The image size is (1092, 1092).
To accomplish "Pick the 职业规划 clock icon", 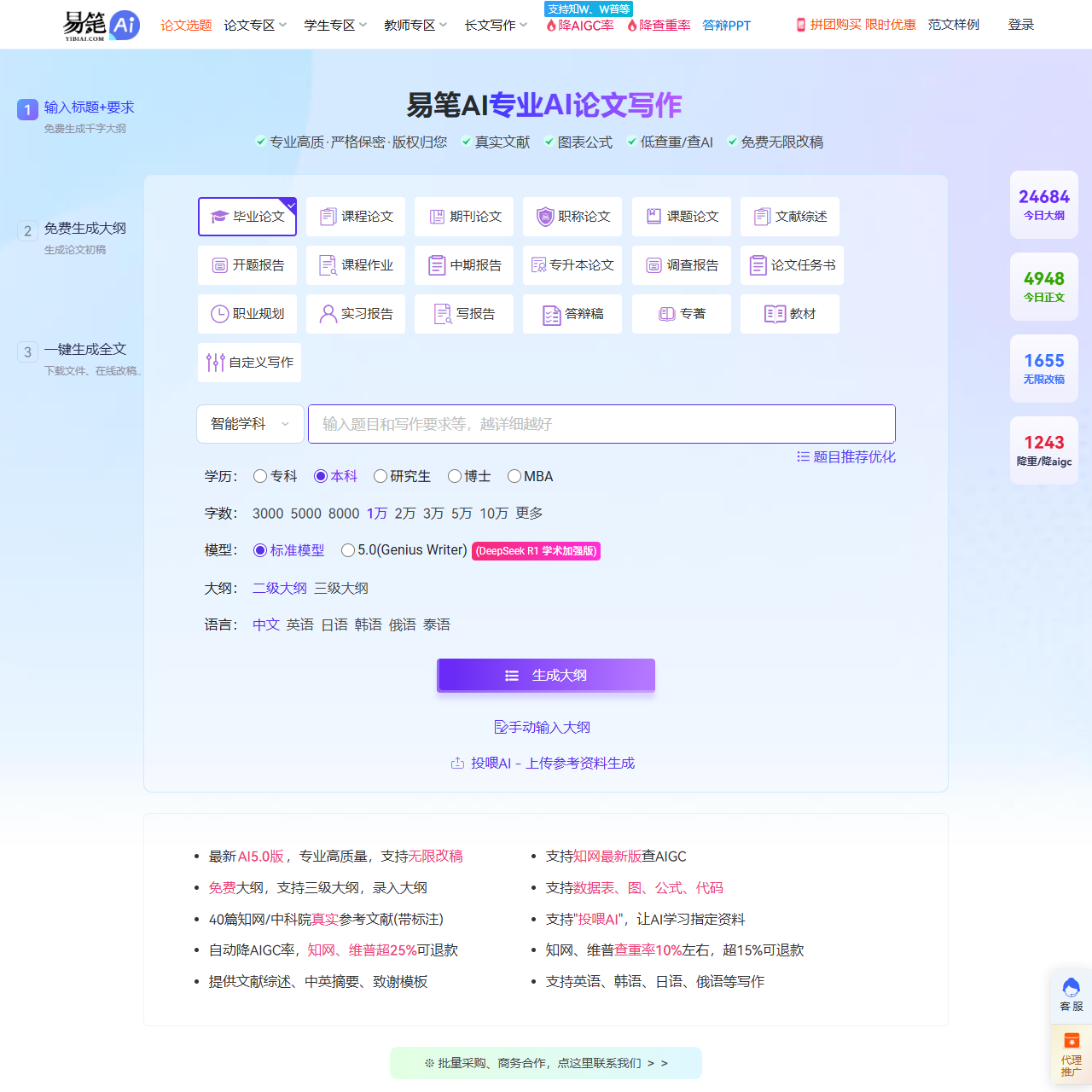I will click(219, 314).
